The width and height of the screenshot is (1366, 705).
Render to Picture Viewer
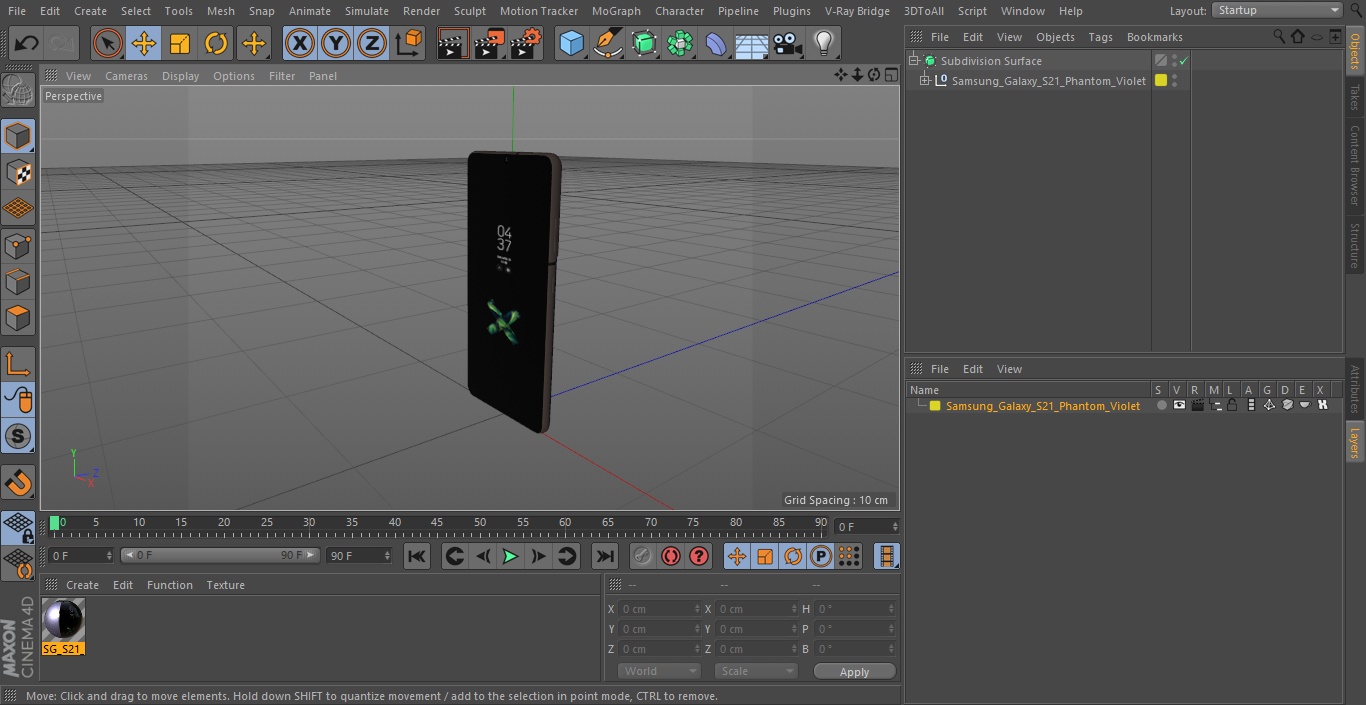pyautogui.click(x=489, y=43)
